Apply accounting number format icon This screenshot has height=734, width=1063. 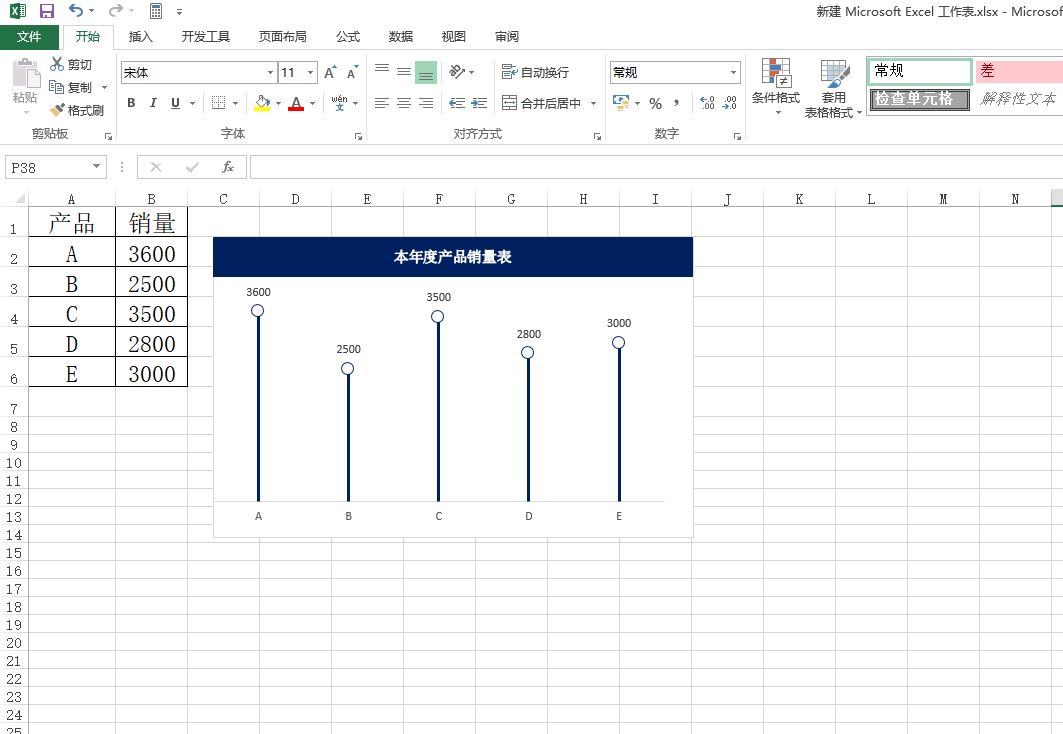[620, 103]
